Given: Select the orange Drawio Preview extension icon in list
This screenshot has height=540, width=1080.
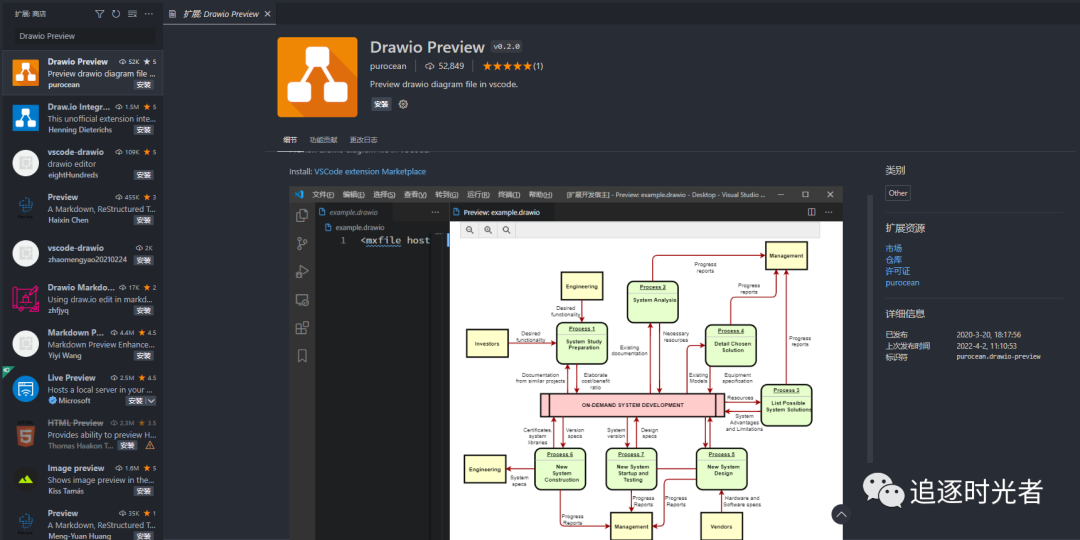Looking at the screenshot, I should tap(25, 73).
